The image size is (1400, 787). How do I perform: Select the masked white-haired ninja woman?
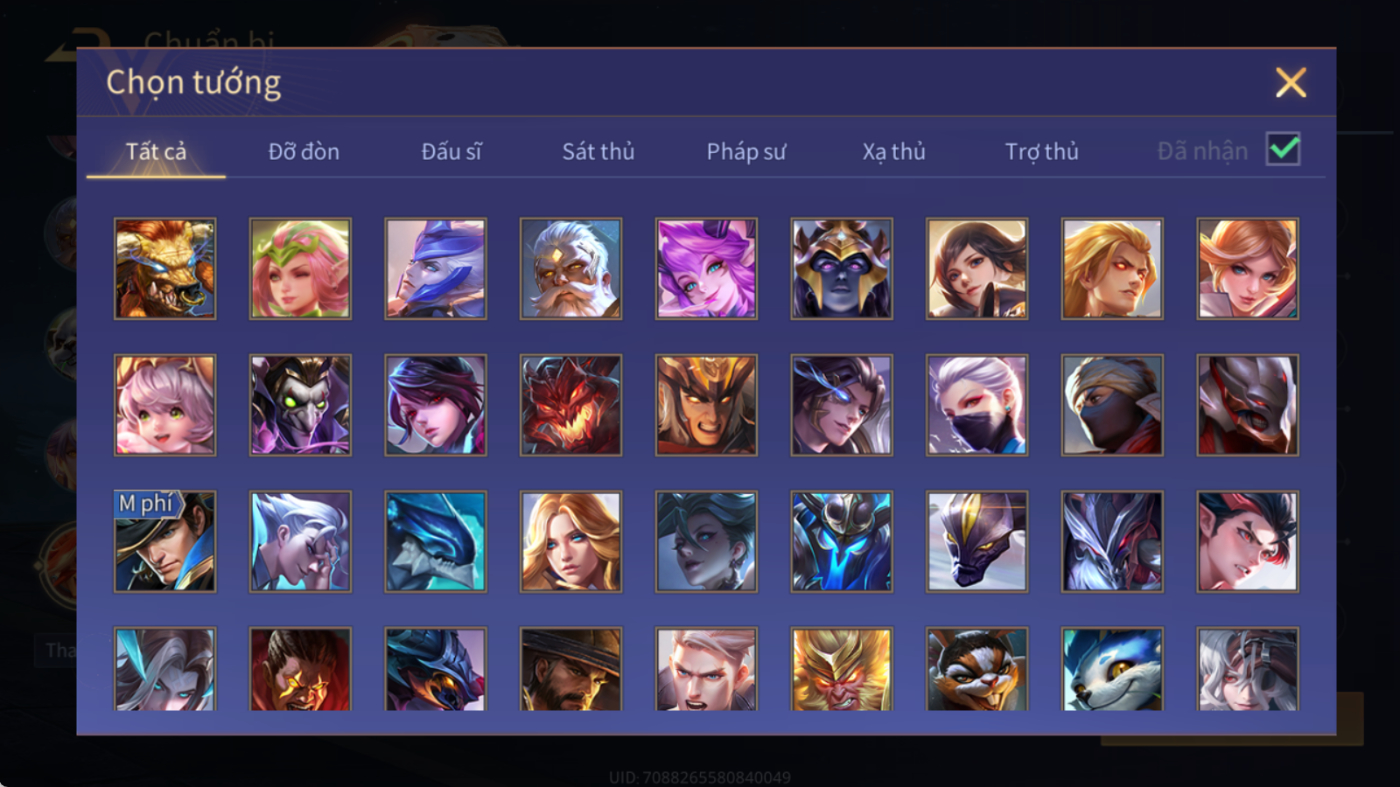(977, 405)
